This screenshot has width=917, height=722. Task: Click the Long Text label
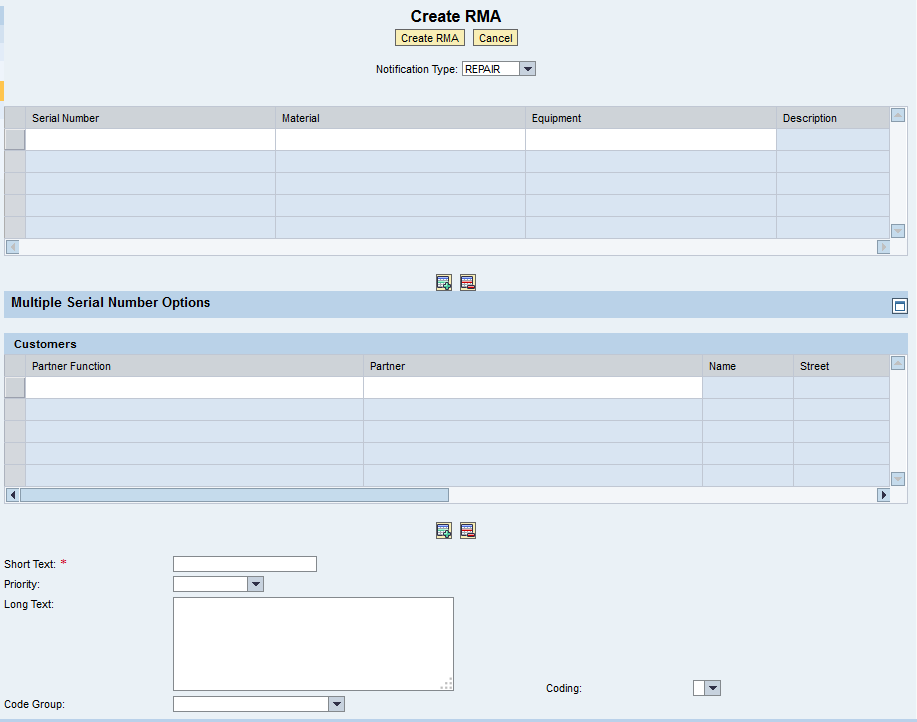29,604
